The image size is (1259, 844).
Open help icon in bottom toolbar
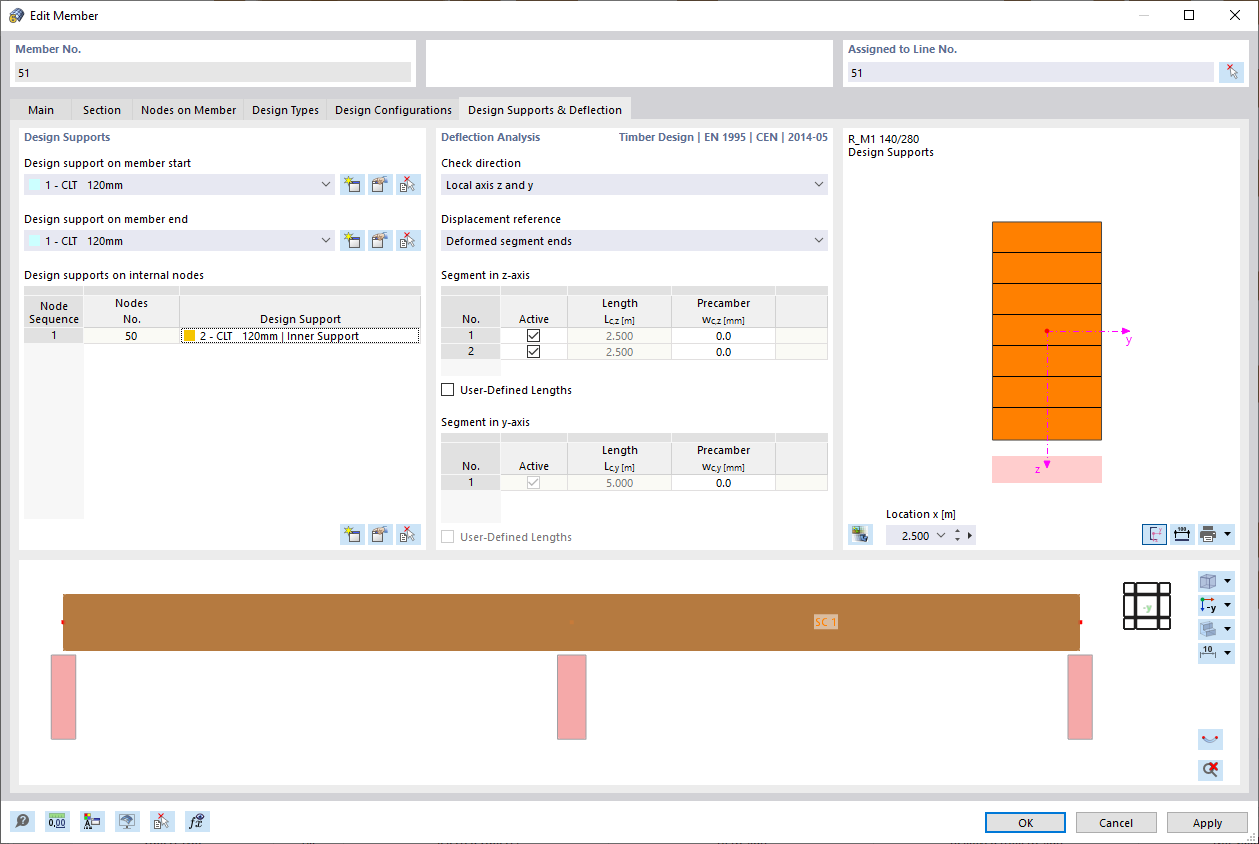click(x=22, y=822)
